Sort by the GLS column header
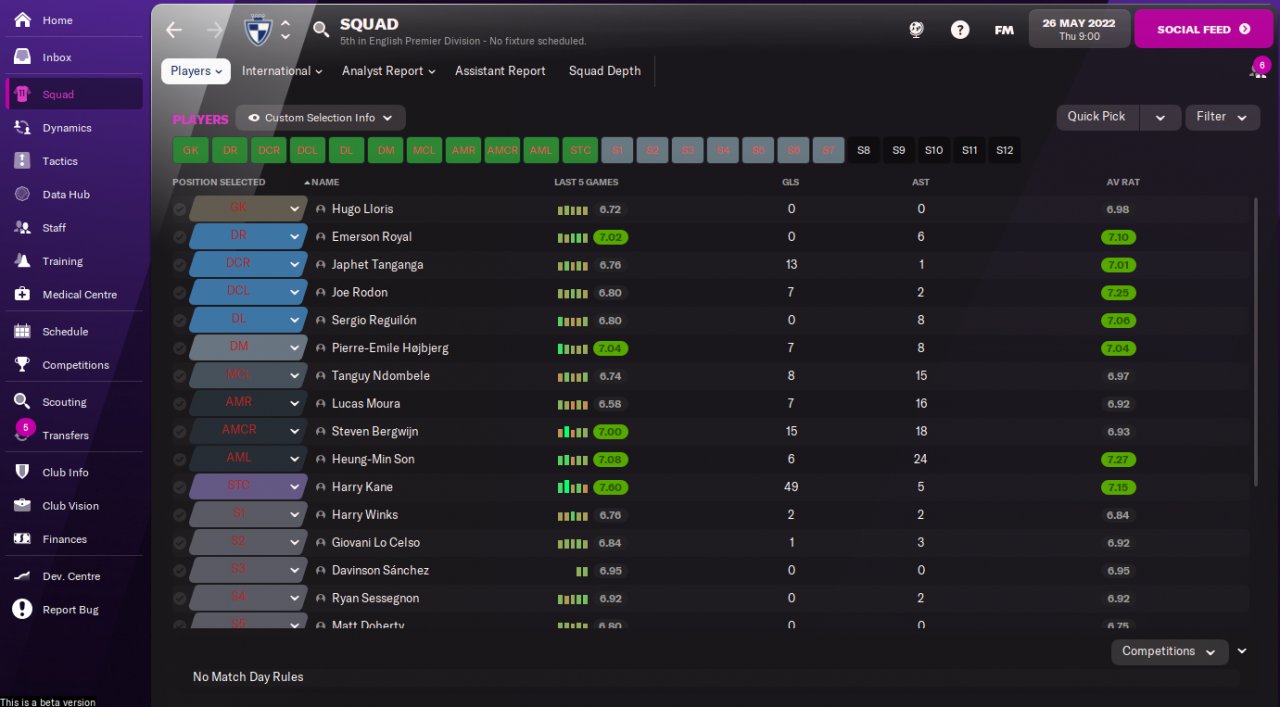Image resolution: width=1280 pixels, height=707 pixels. coord(790,182)
